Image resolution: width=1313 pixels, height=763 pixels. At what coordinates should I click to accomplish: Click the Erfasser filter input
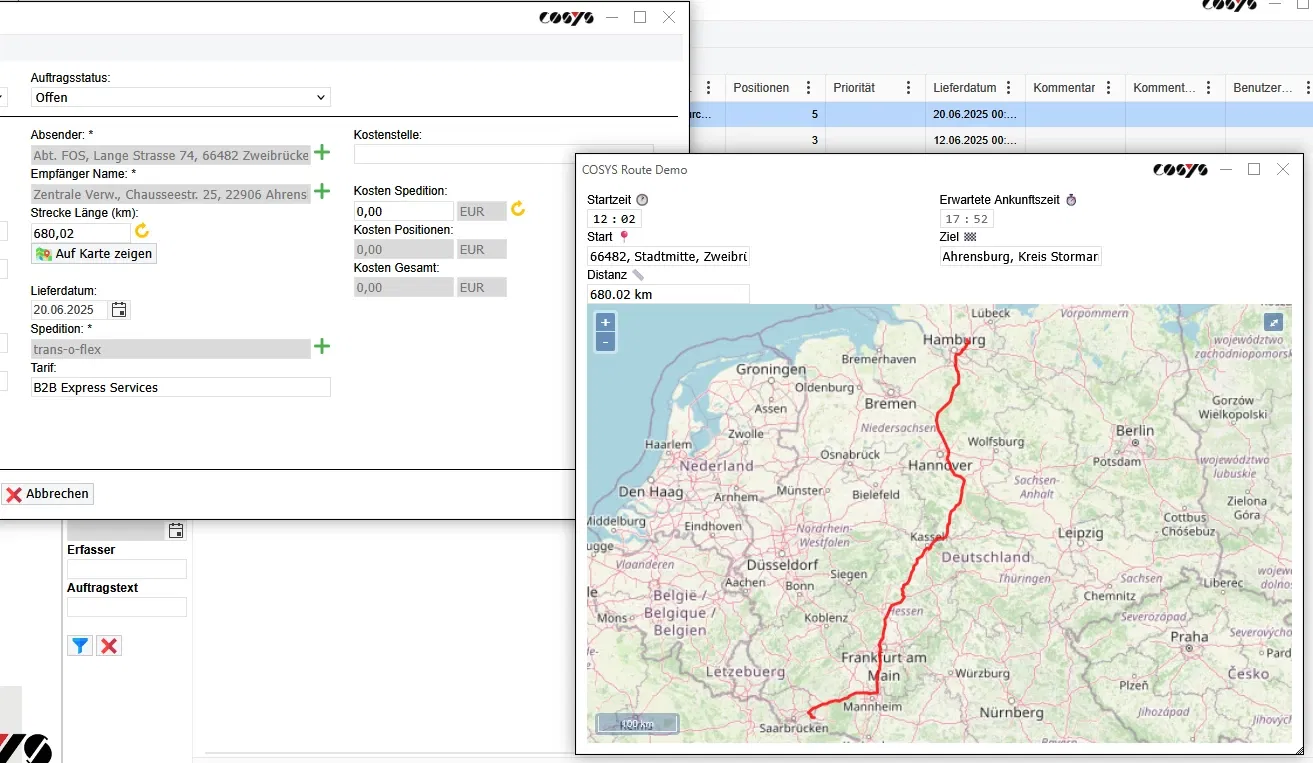pyautogui.click(x=127, y=568)
